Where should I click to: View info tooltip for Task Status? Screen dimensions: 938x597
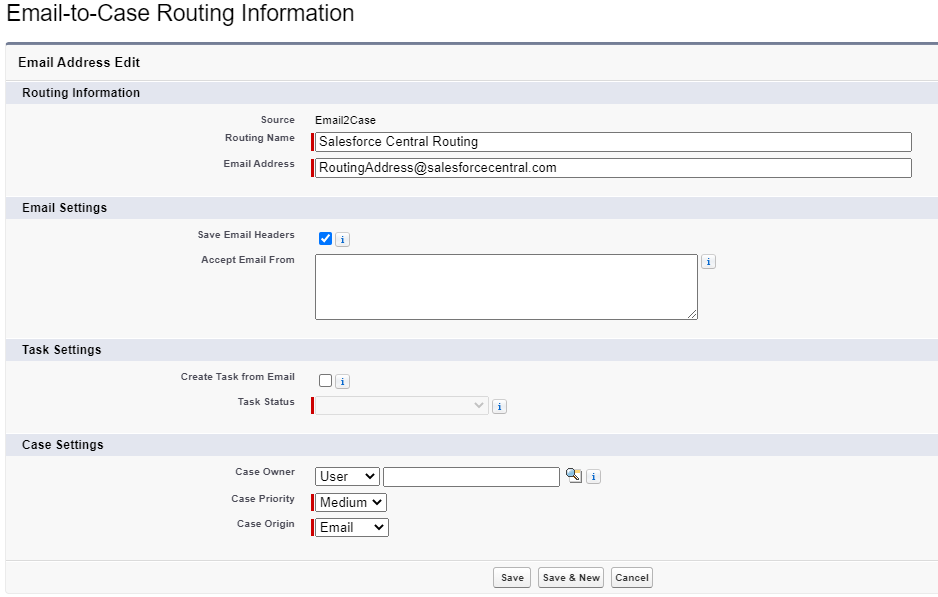click(x=499, y=406)
